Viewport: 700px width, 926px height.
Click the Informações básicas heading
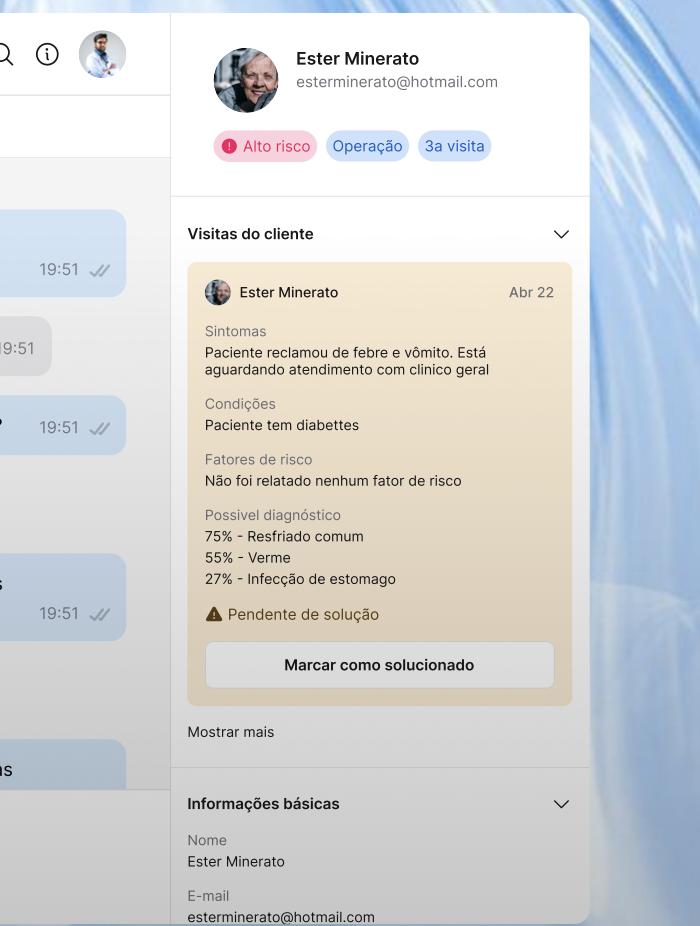pyautogui.click(x=263, y=804)
